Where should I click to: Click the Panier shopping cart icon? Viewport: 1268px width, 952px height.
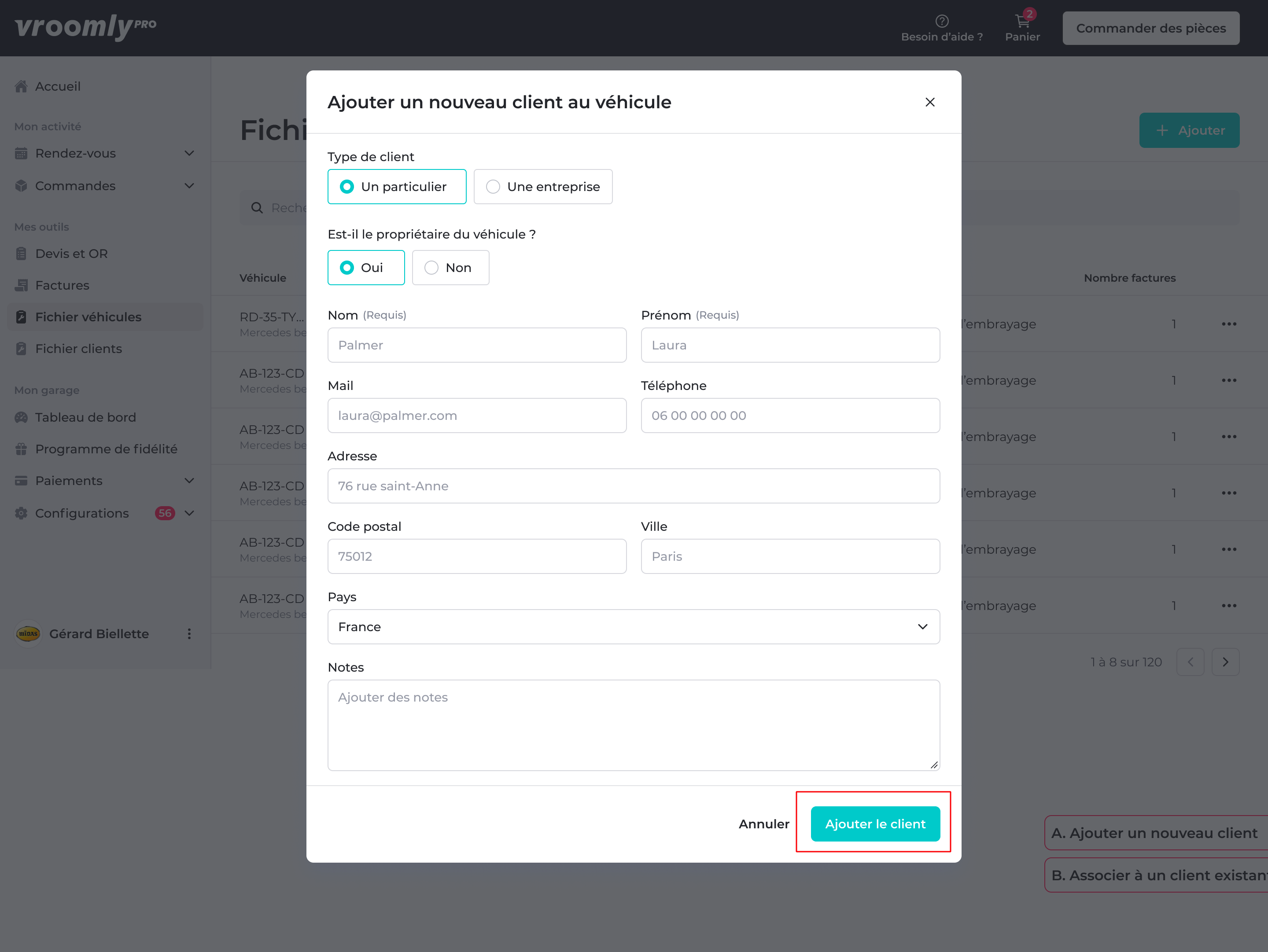(x=1022, y=21)
